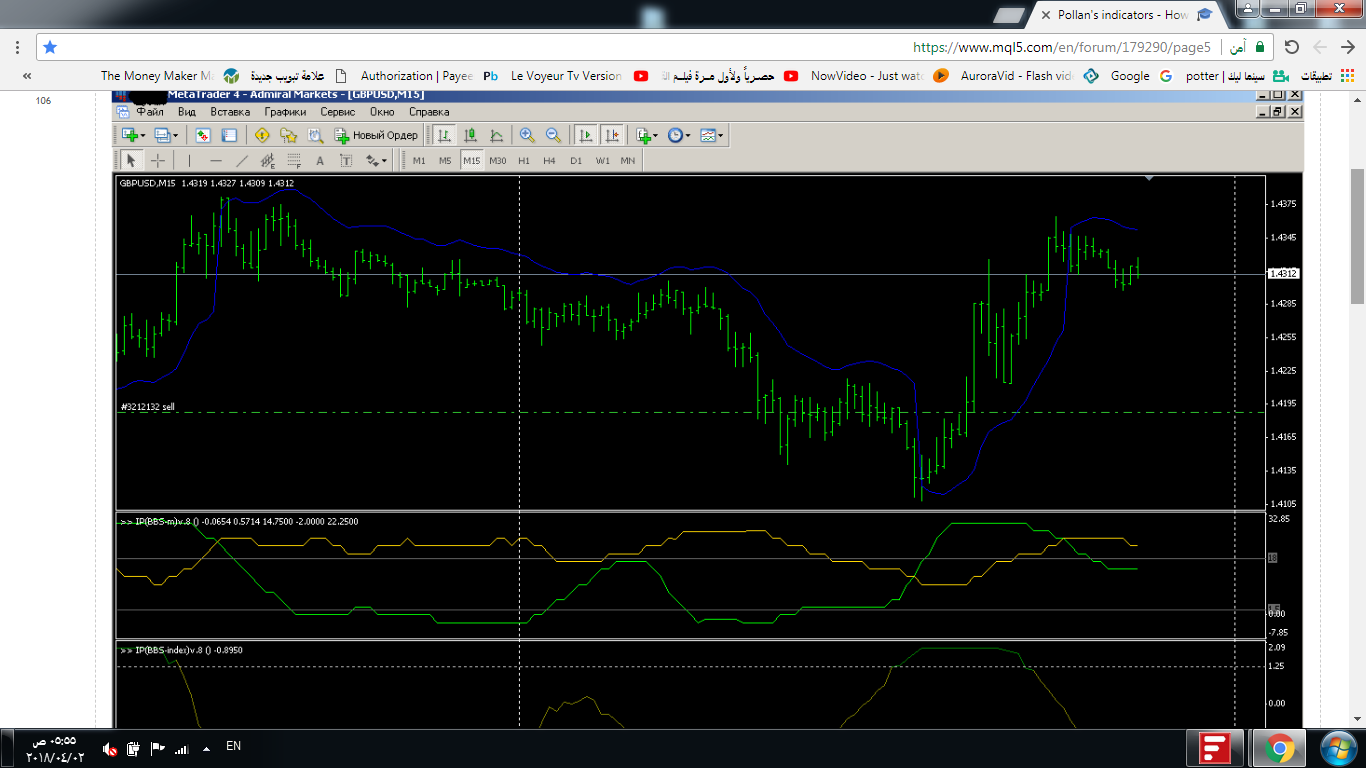The image size is (1366, 768).
Task: Click the Zoom In magnifier icon
Action: tap(526, 135)
